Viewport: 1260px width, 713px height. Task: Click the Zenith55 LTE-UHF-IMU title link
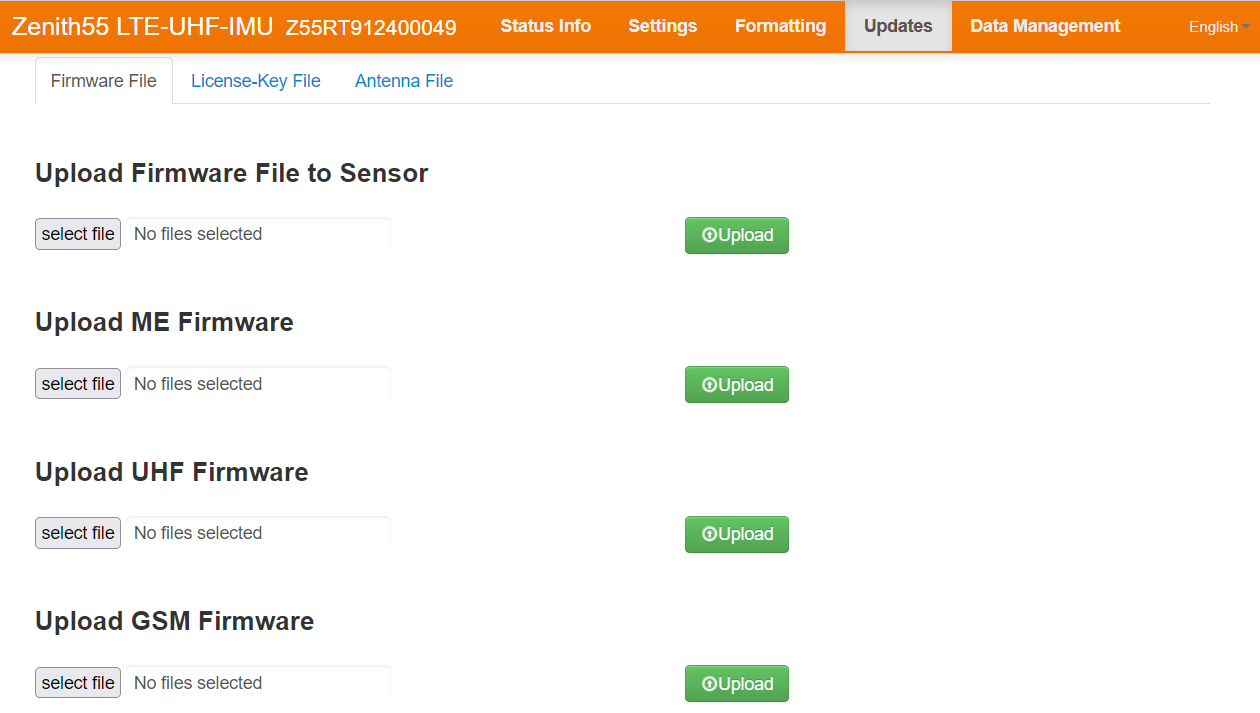[142, 27]
